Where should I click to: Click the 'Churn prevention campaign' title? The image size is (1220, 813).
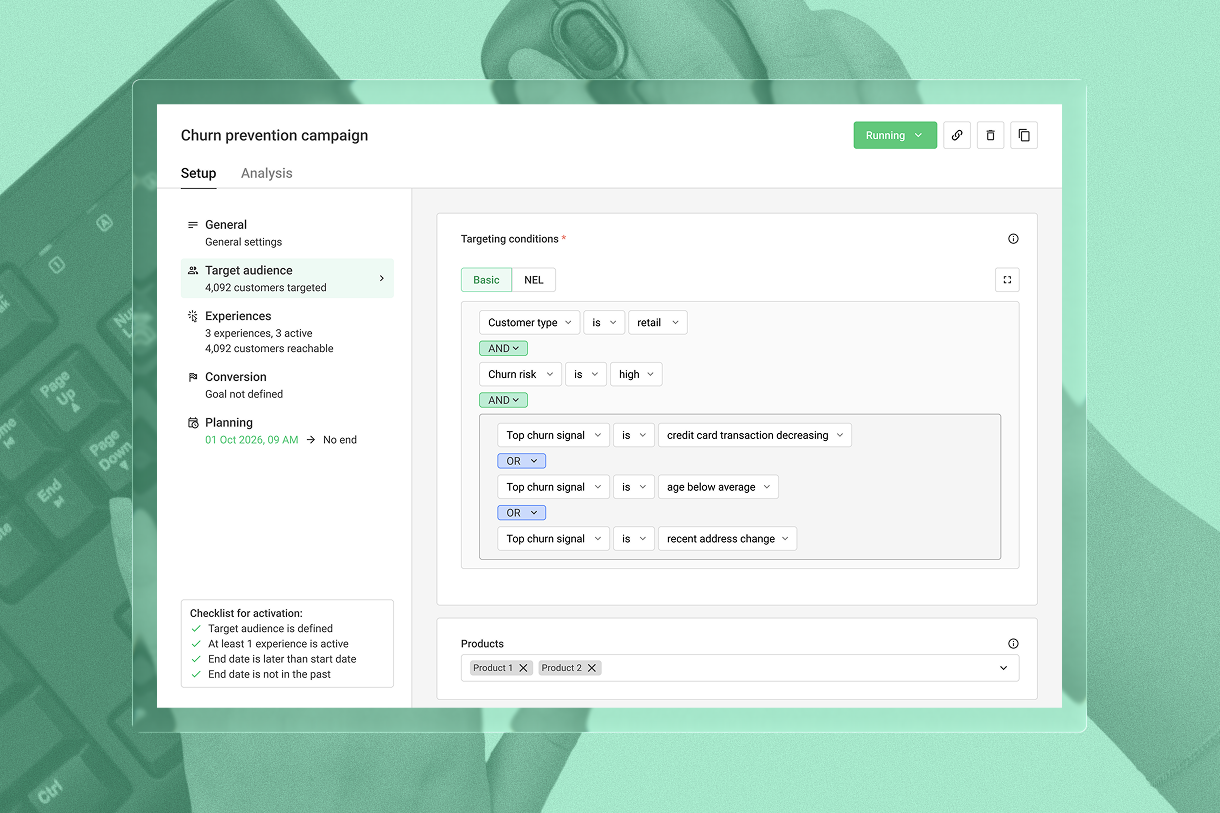pos(274,136)
